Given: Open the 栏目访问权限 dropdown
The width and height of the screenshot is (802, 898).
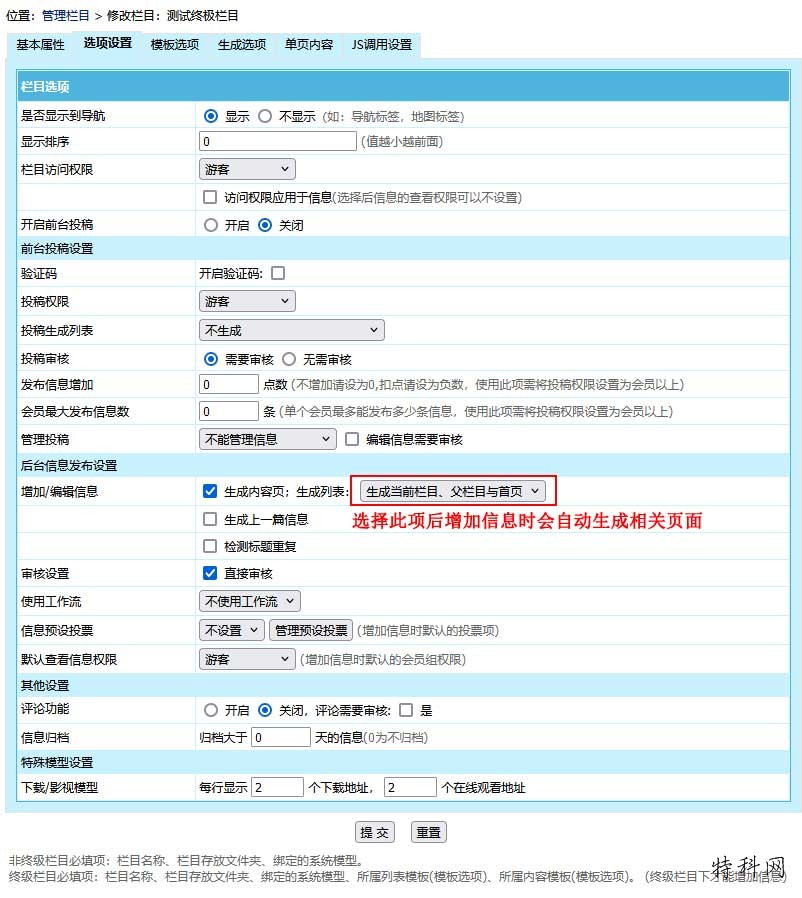Looking at the screenshot, I should [247, 170].
